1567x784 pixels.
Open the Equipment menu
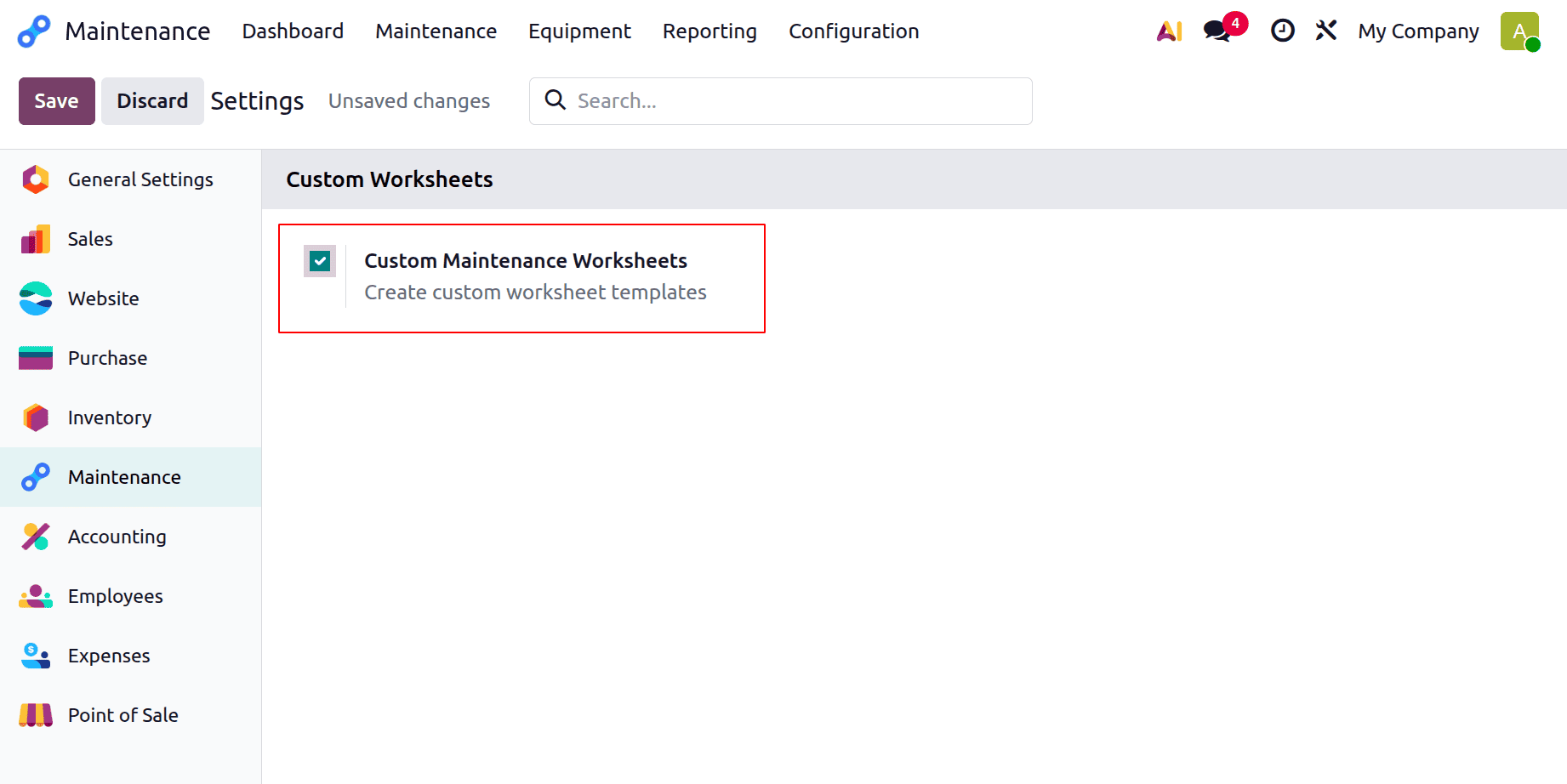point(579,31)
